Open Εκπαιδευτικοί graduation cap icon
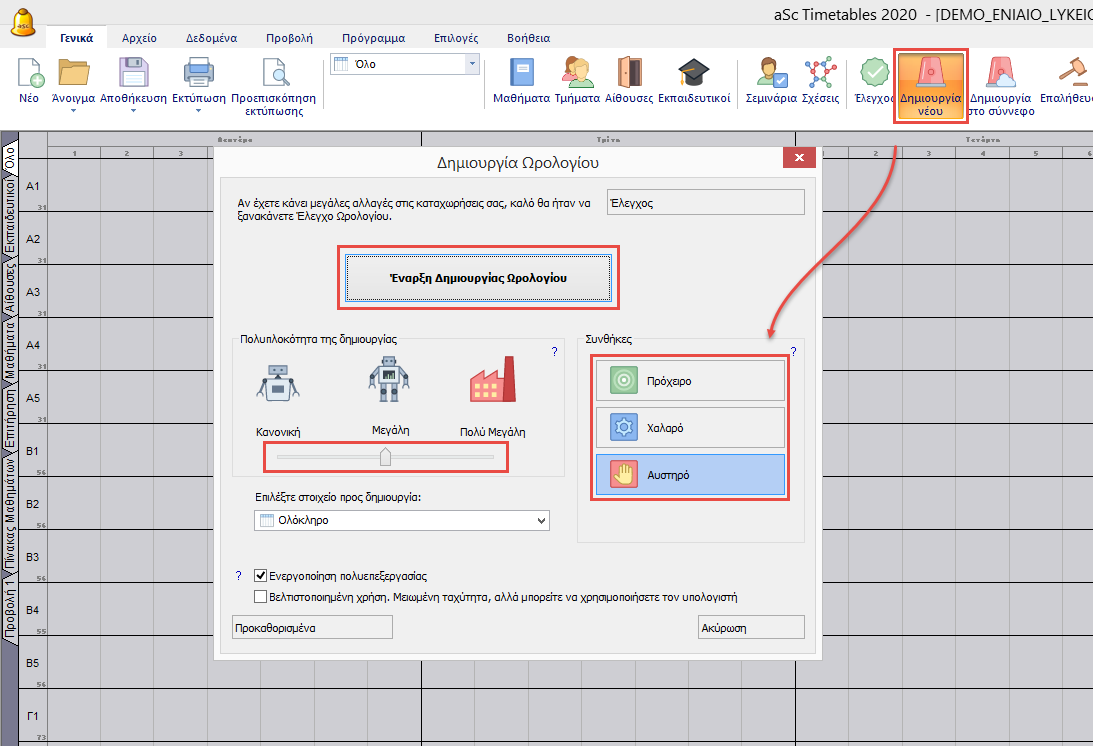This screenshot has width=1093, height=746. (693, 74)
